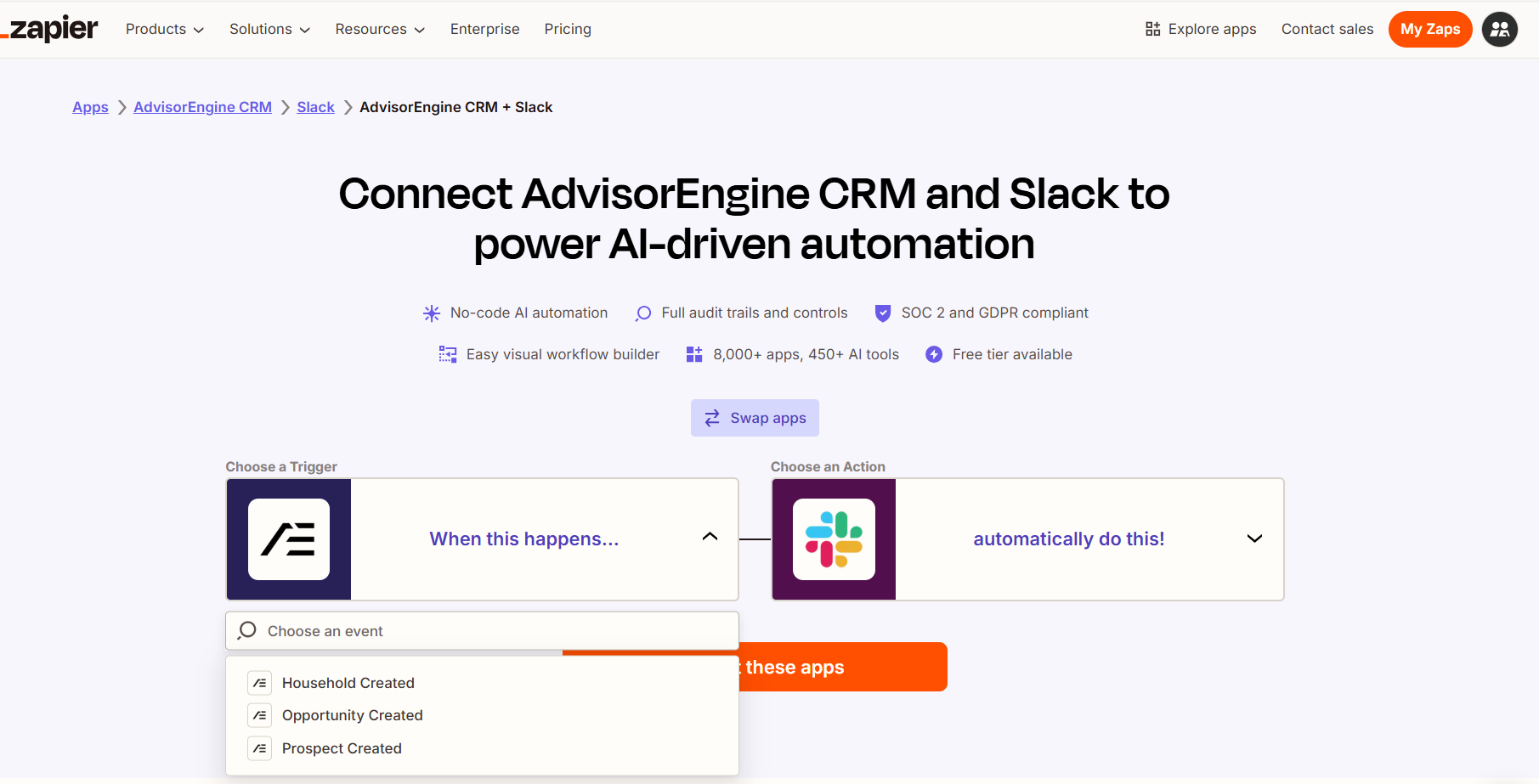
Task: Type in the 'Choose an event' field
Action: pos(493,631)
